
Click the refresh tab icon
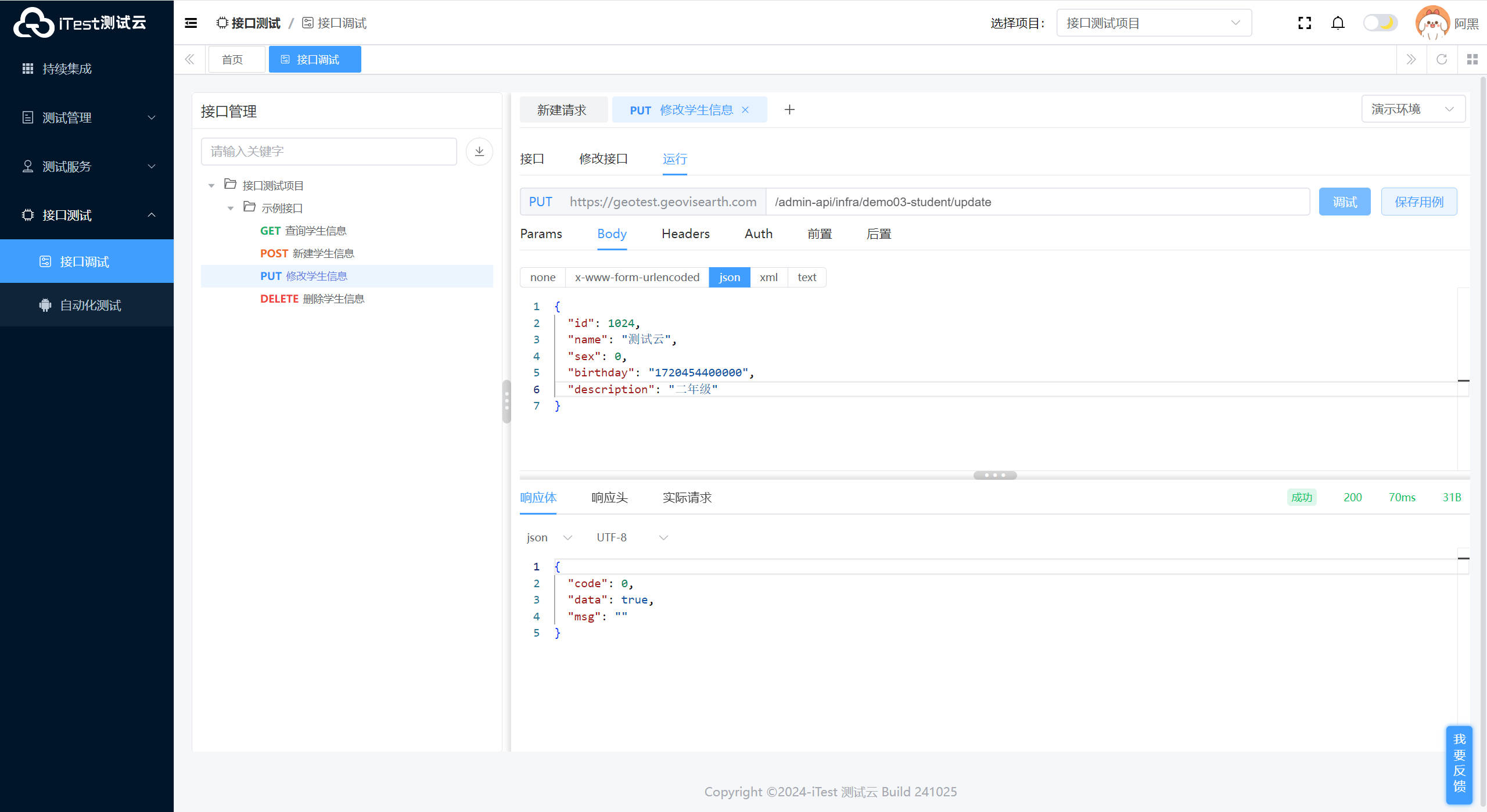tap(1442, 59)
